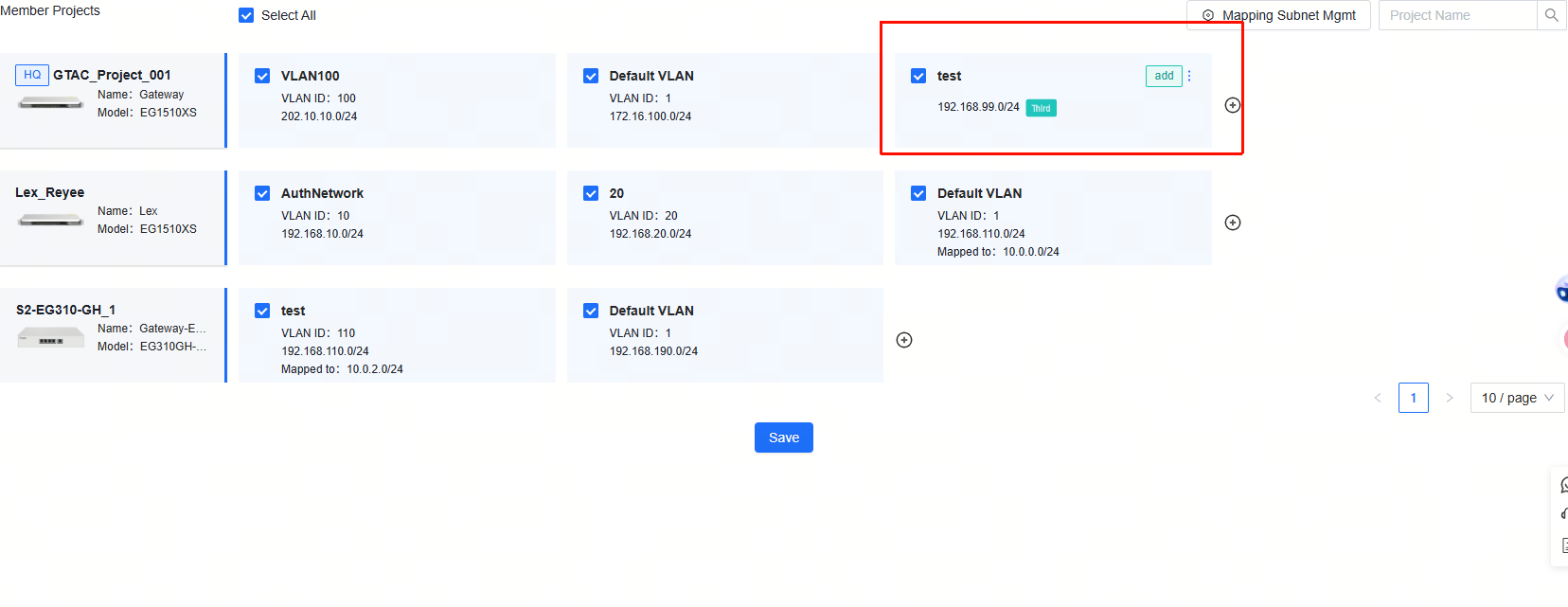Deselect VLAN 20 checkbox in Lex_Reyee
The width and height of the screenshot is (1568, 607).
click(x=591, y=193)
